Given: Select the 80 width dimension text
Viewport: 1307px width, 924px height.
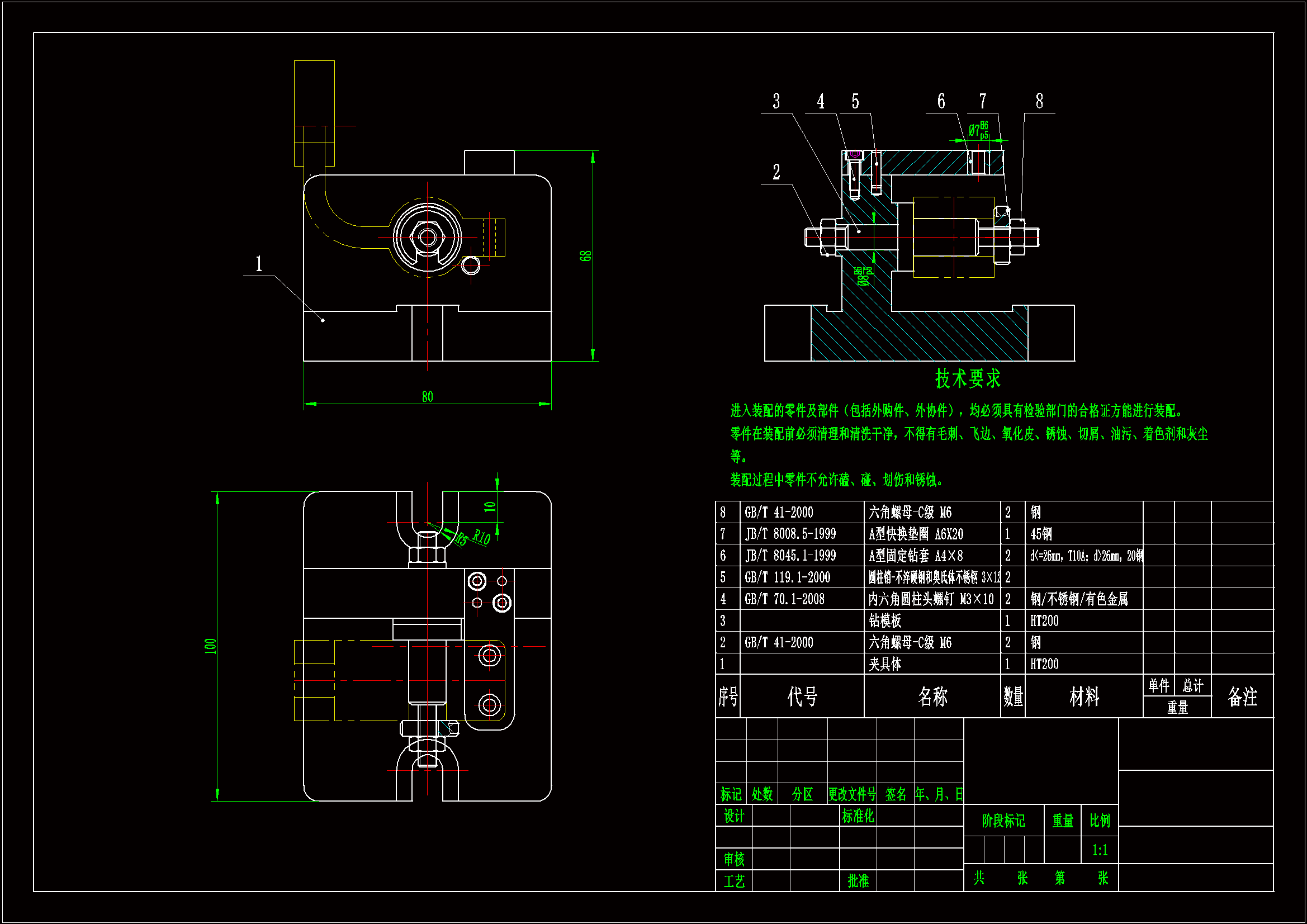Looking at the screenshot, I should 427,396.
